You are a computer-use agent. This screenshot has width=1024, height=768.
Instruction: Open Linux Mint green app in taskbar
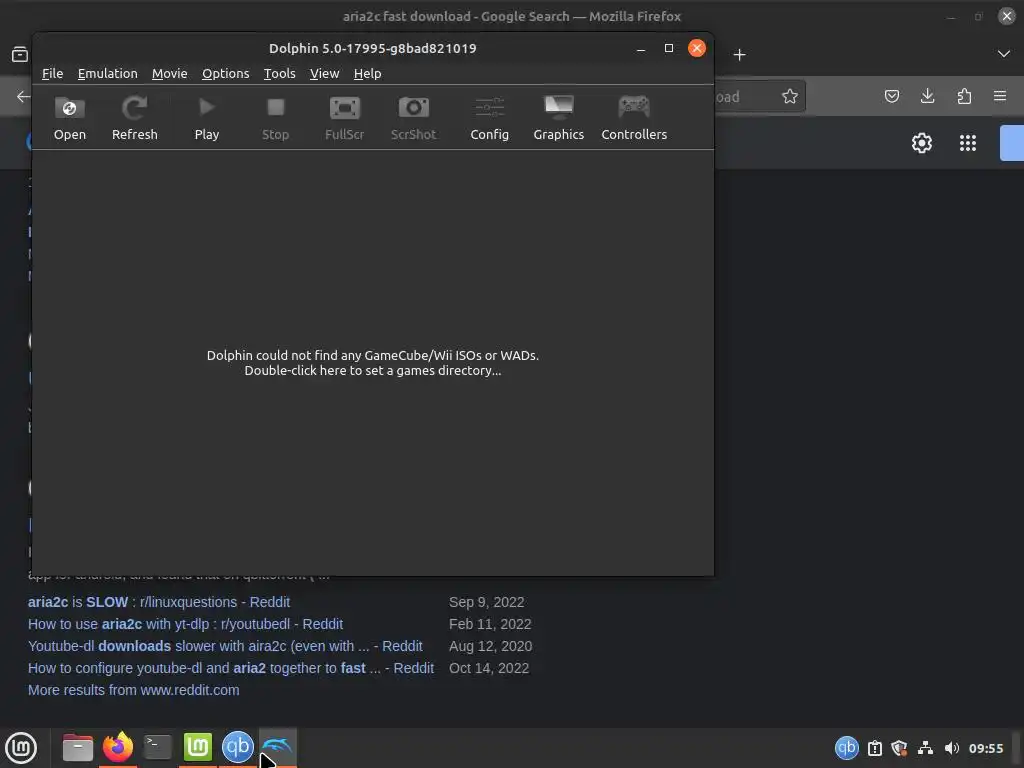click(198, 748)
